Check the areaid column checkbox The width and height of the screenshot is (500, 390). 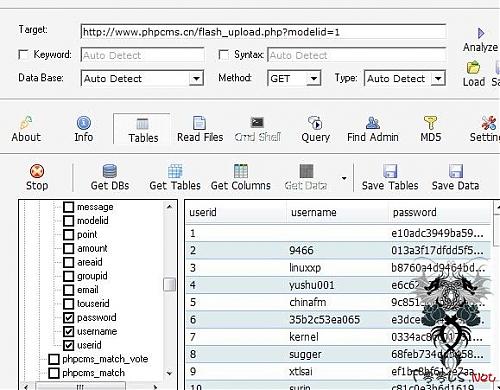click(x=68, y=262)
